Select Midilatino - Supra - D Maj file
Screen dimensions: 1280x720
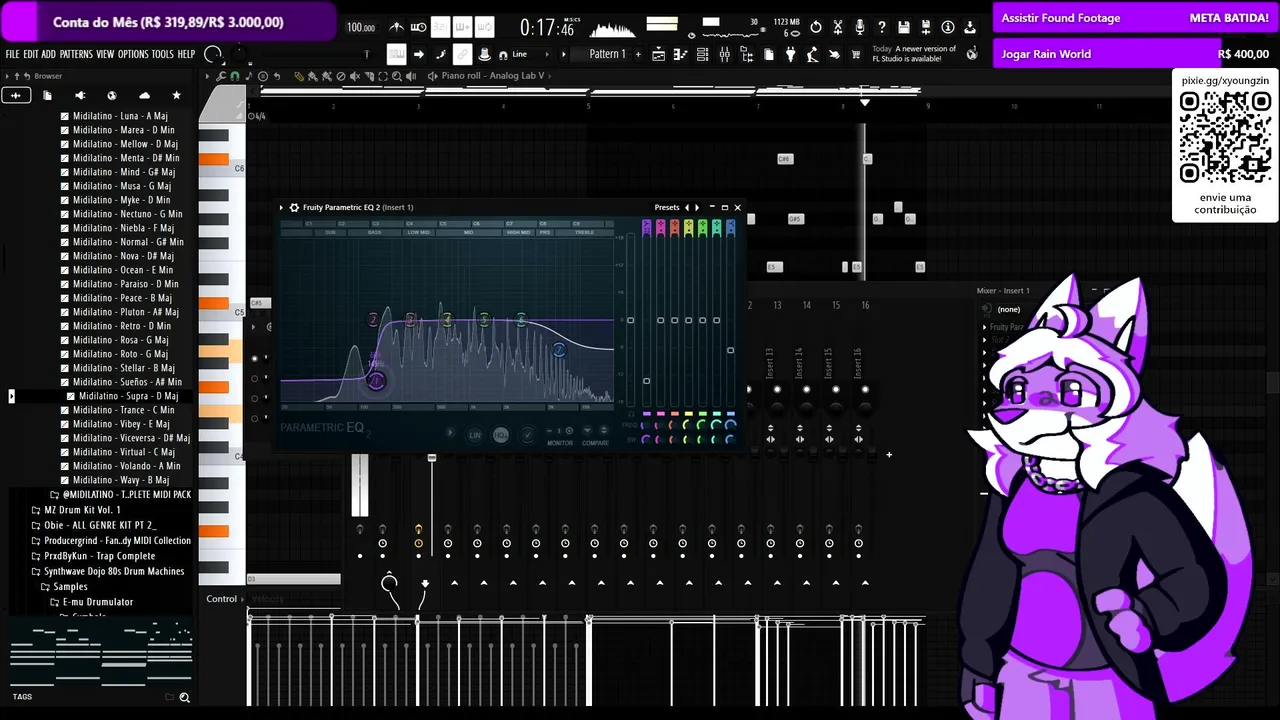pos(122,396)
